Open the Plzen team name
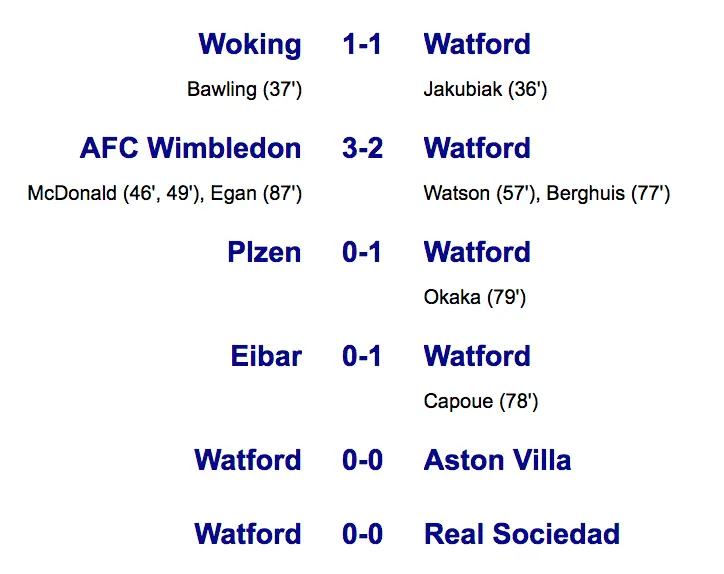Viewport: 724px width, 574px height. click(264, 253)
